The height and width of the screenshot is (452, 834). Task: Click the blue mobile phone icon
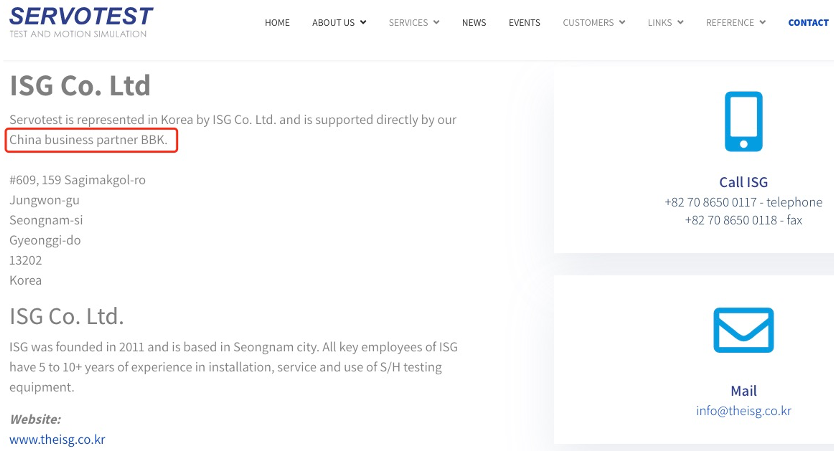pos(744,122)
